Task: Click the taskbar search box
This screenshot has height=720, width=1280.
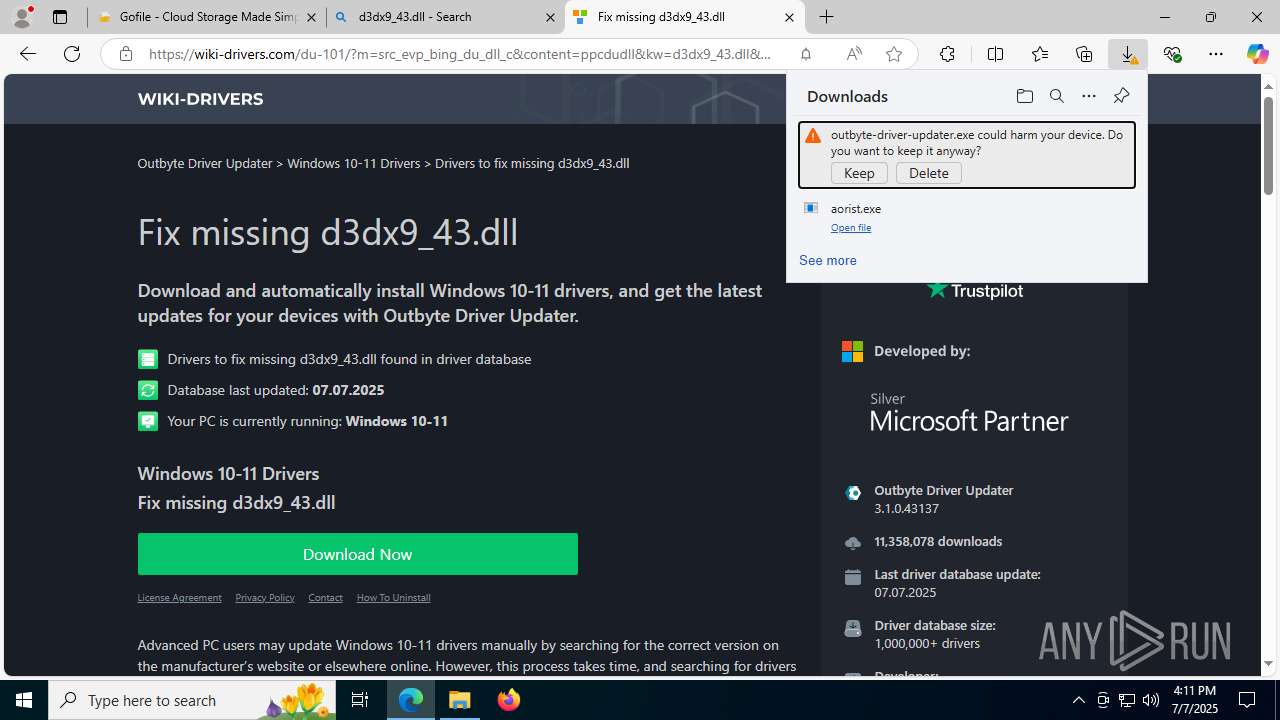Action: [x=192, y=700]
